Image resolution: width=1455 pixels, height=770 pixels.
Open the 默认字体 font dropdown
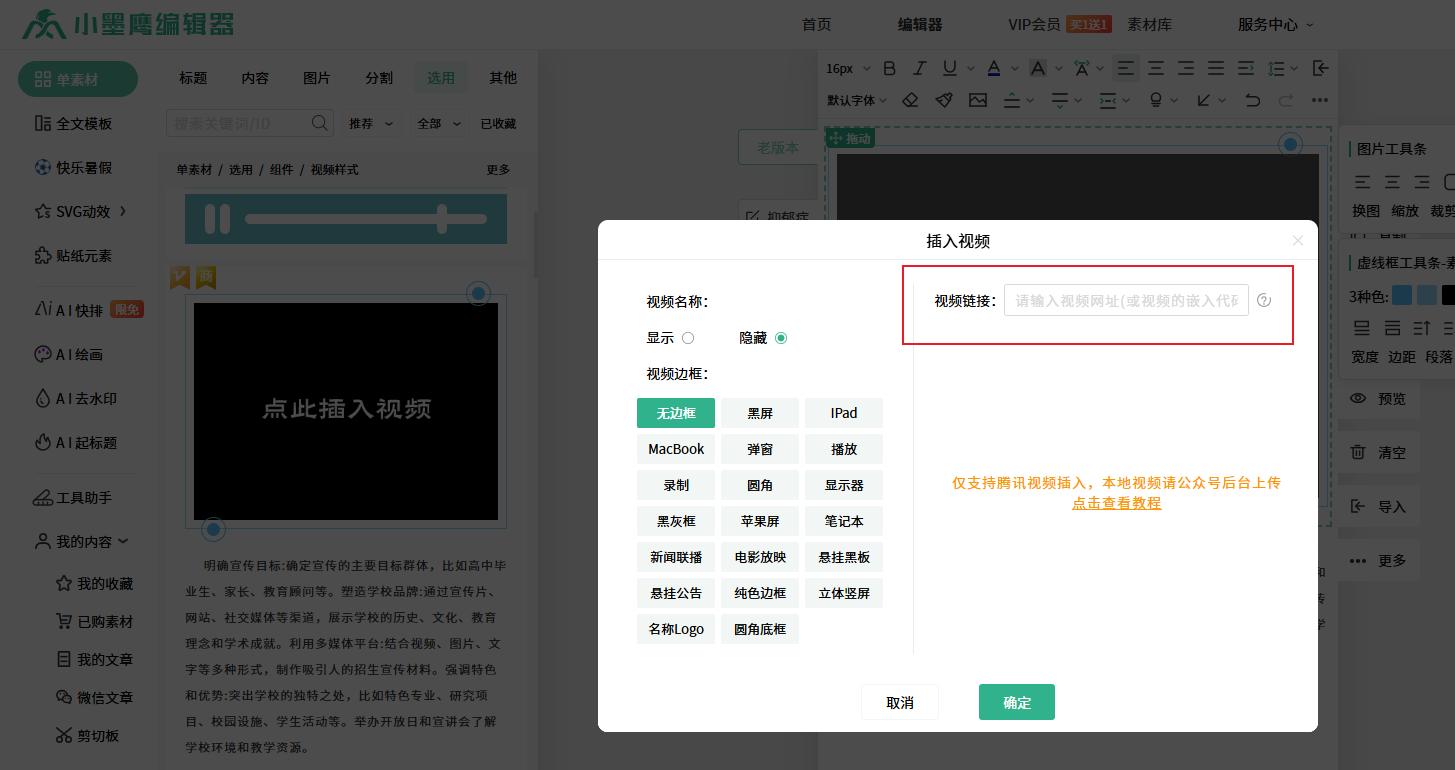[858, 100]
